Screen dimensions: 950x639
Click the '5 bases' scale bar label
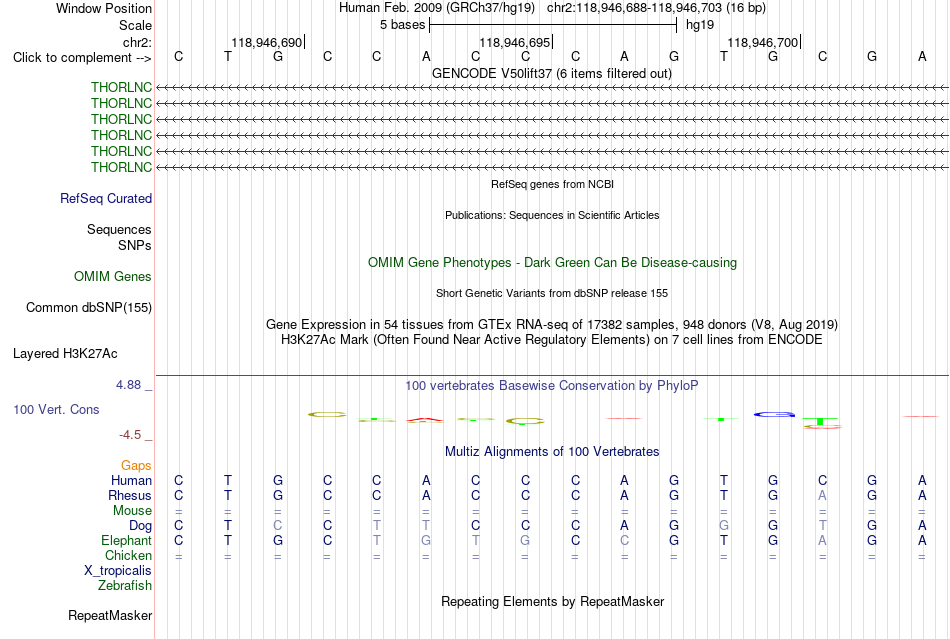pos(402,25)
